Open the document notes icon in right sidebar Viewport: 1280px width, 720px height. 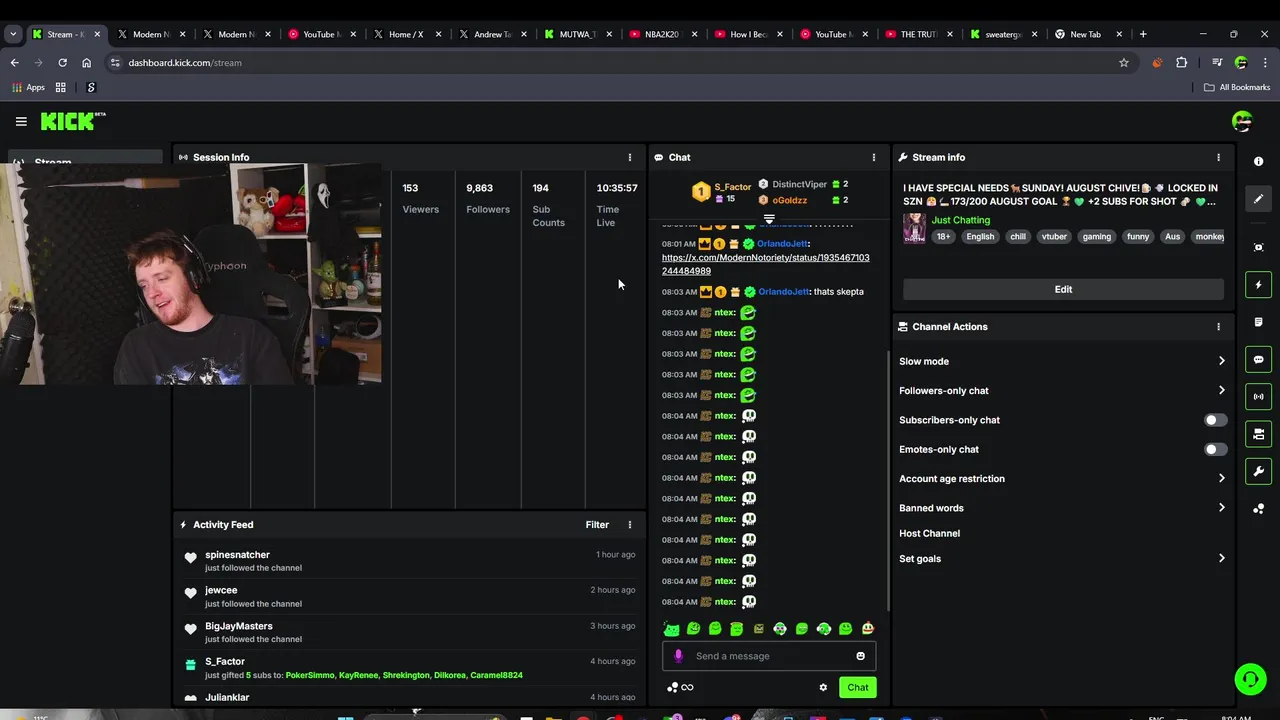[1258, 322]
